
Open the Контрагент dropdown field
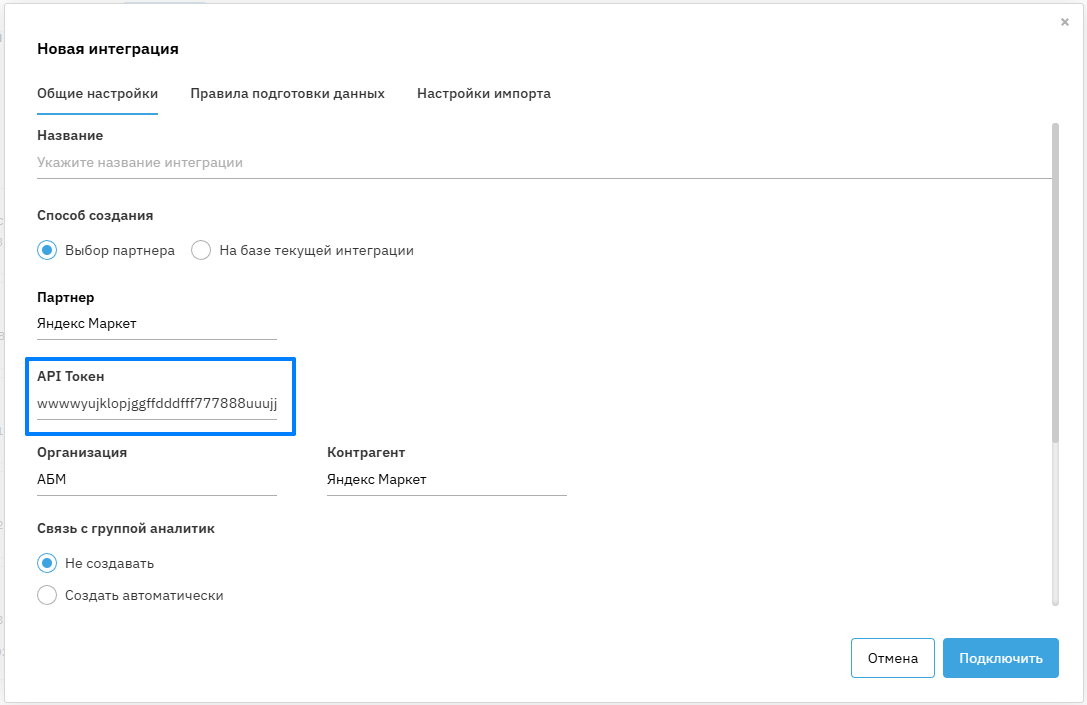[x=446, y=480]
